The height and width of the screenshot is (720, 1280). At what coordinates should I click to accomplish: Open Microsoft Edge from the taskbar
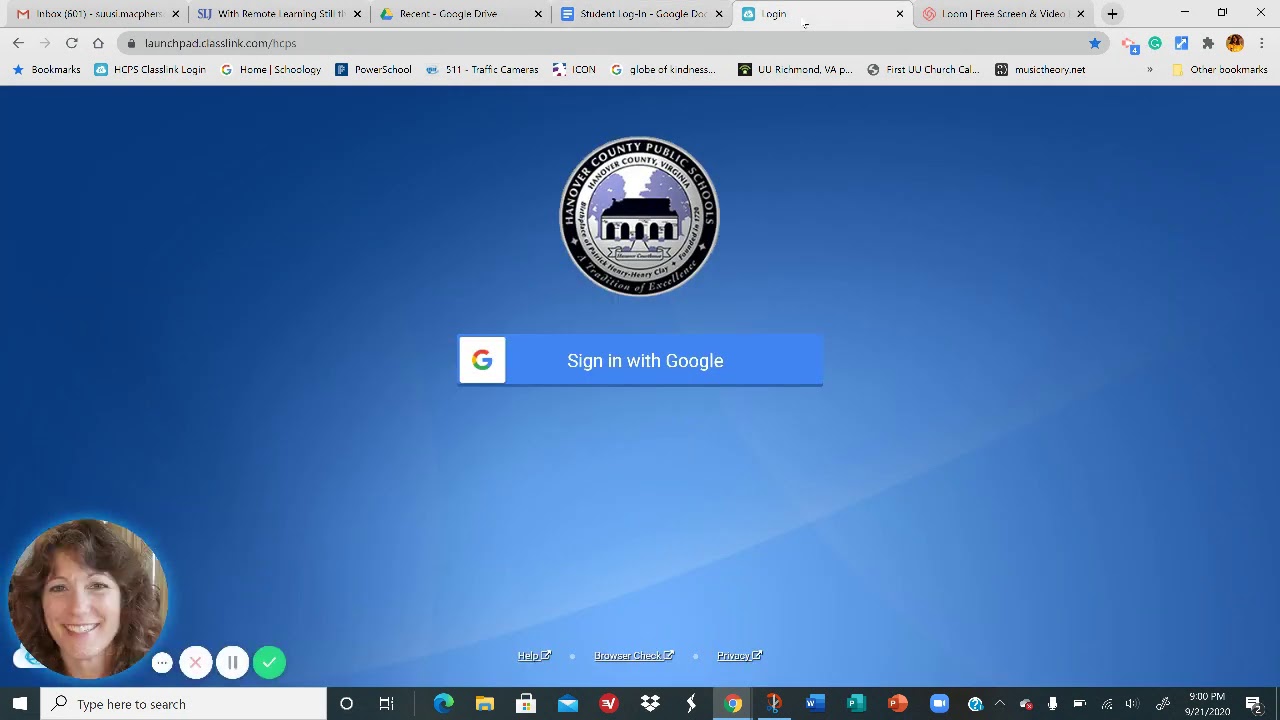click(x=443, y=704)
